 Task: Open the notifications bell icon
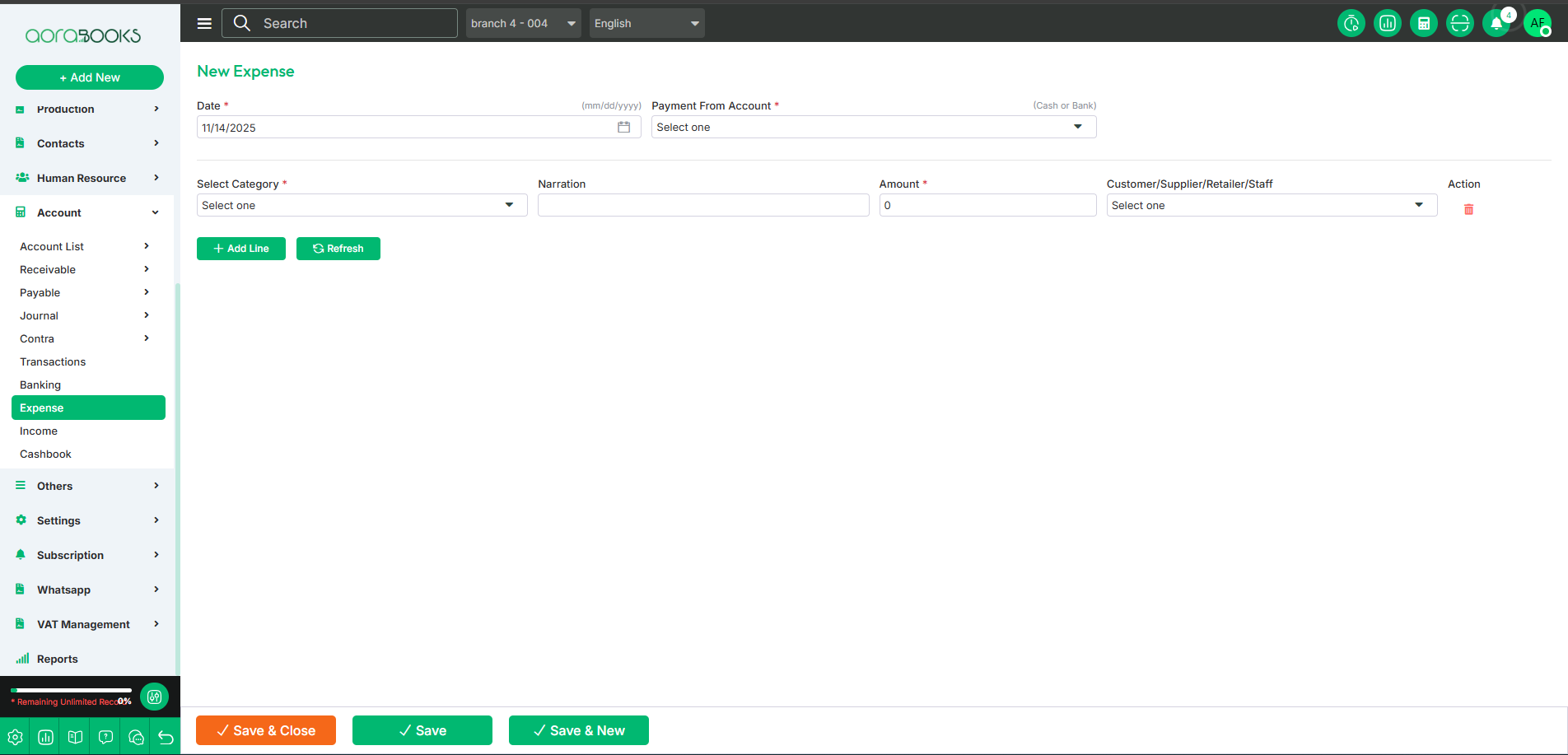coord(1496,23)
